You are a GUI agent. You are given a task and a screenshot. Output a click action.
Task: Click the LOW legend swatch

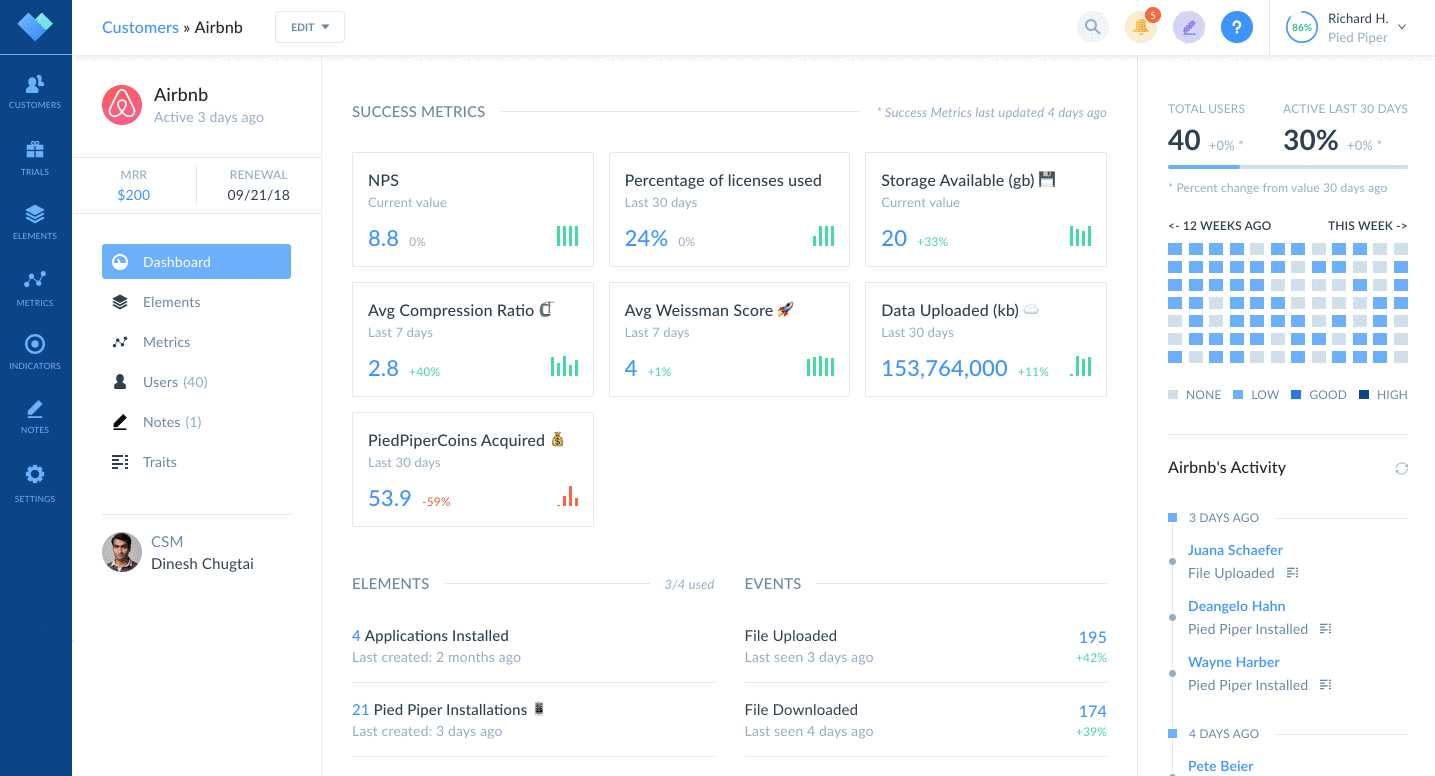click(1238, 395)
